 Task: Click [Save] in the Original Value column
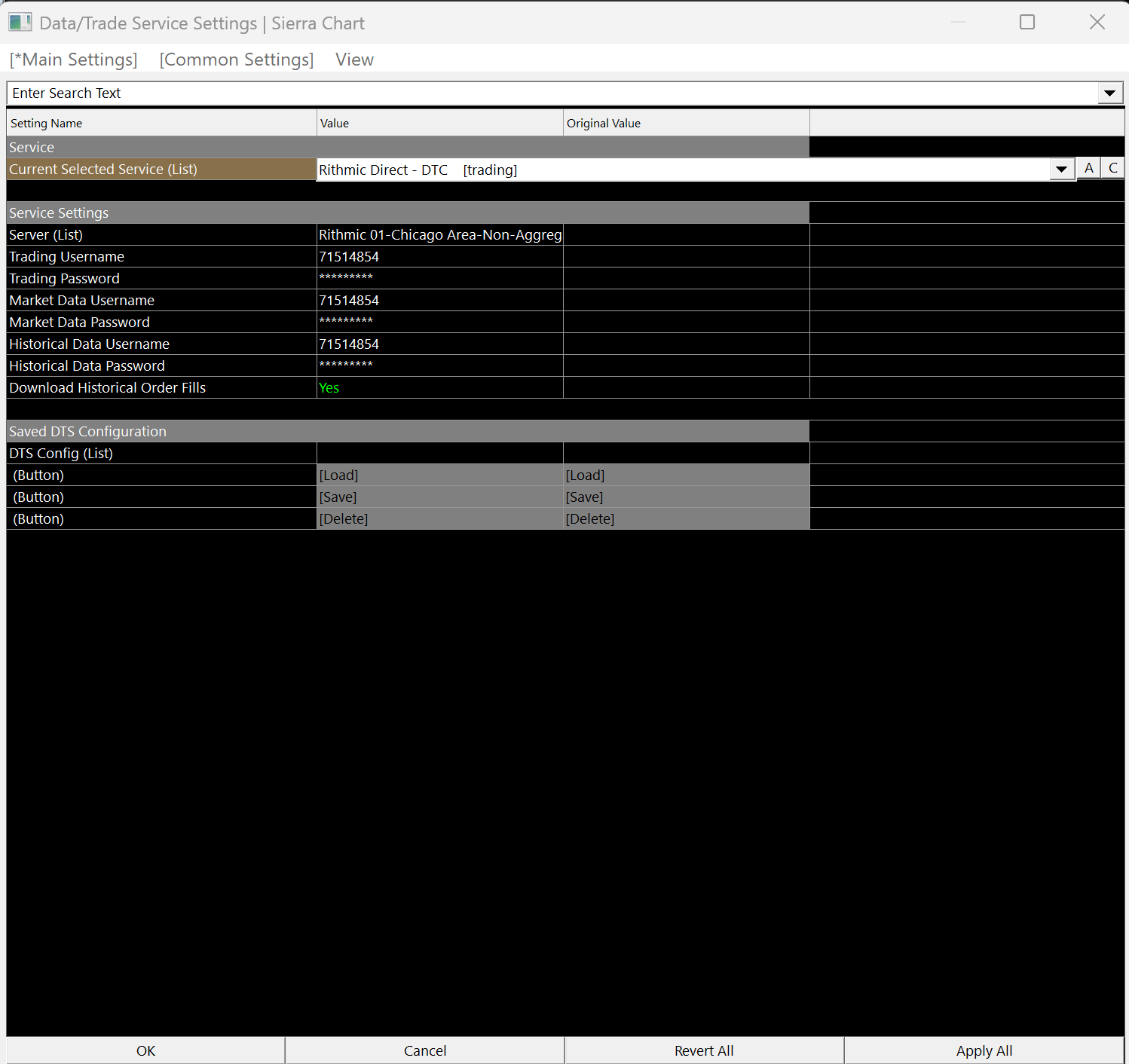click(687, 497)
